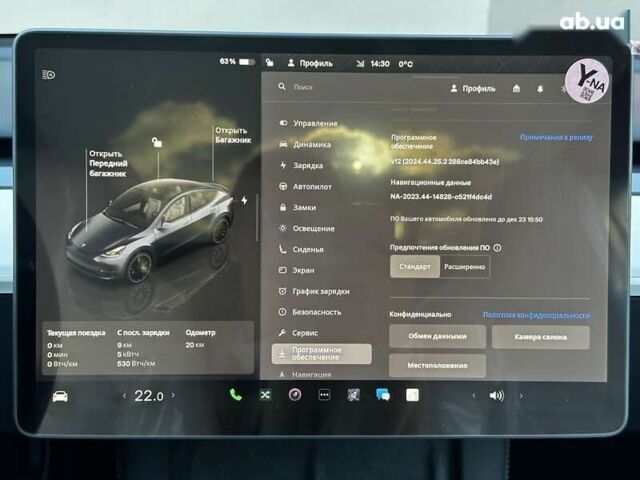The width and height of the screenshot is (640, 480).
Task: Open the Зарядка menu
Action: [x=301, y=165]
